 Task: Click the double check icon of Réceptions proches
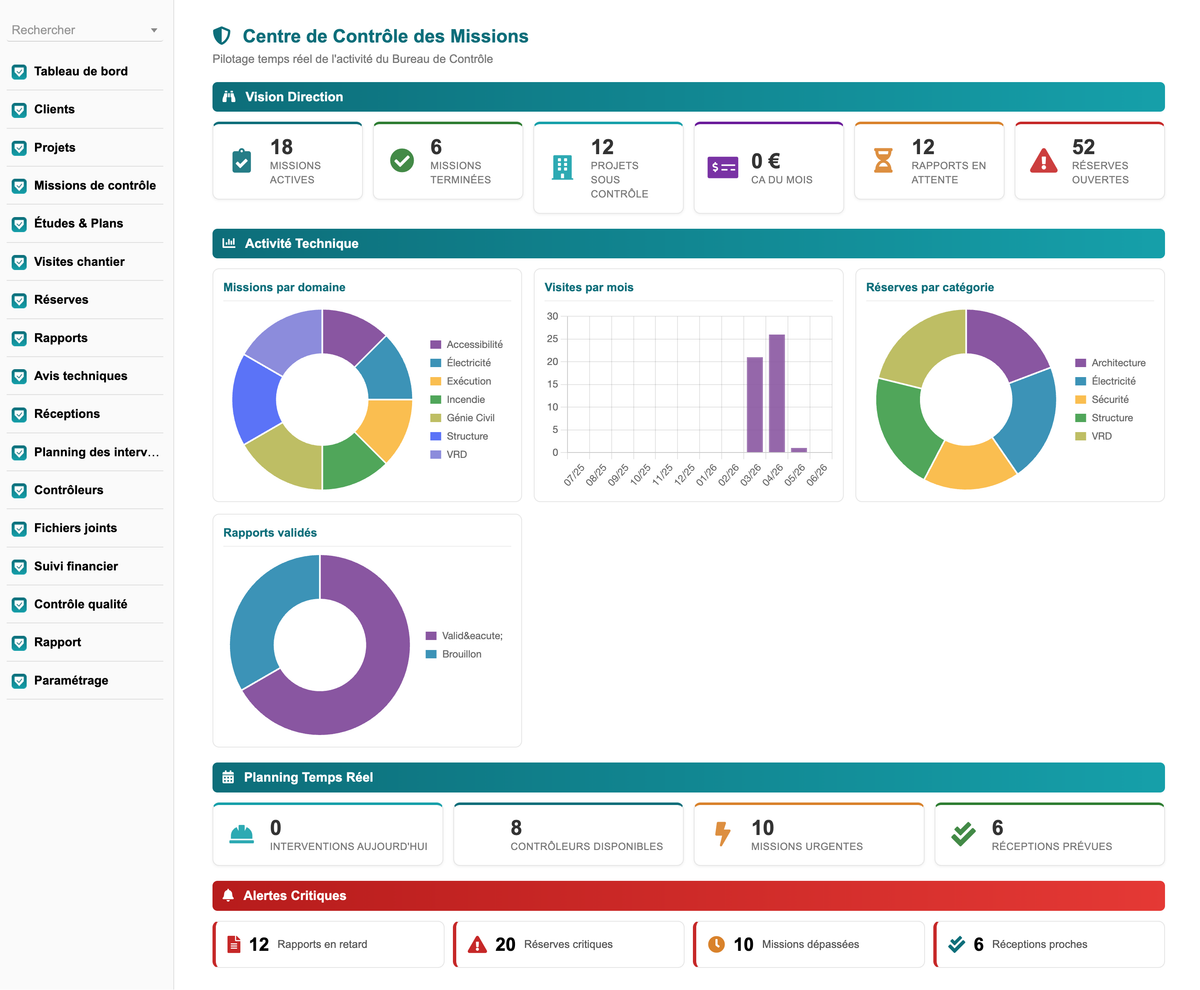[x=956, y=944]
